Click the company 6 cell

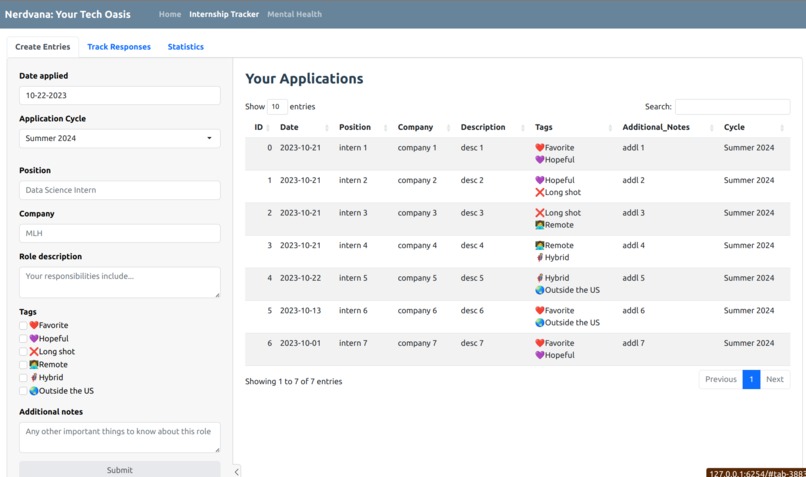point(417,310)
